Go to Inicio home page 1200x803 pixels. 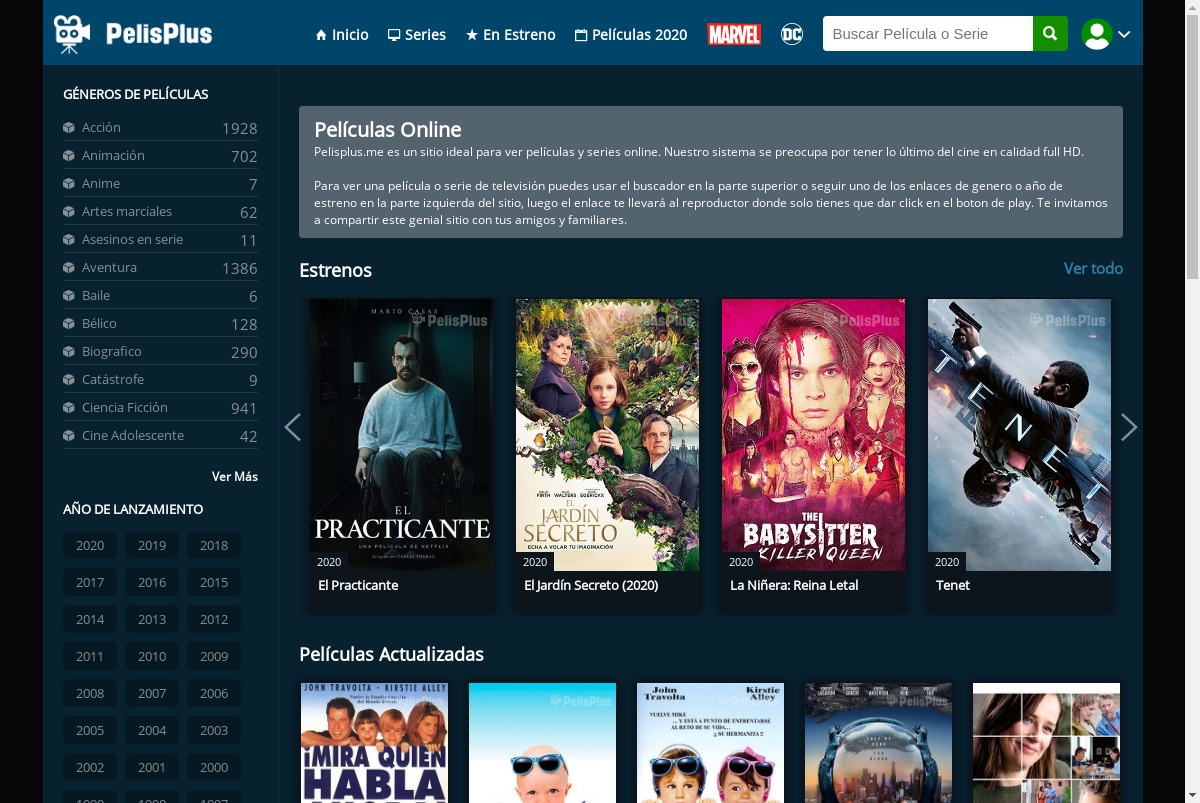pyautogui.click(x=342, y=34)
